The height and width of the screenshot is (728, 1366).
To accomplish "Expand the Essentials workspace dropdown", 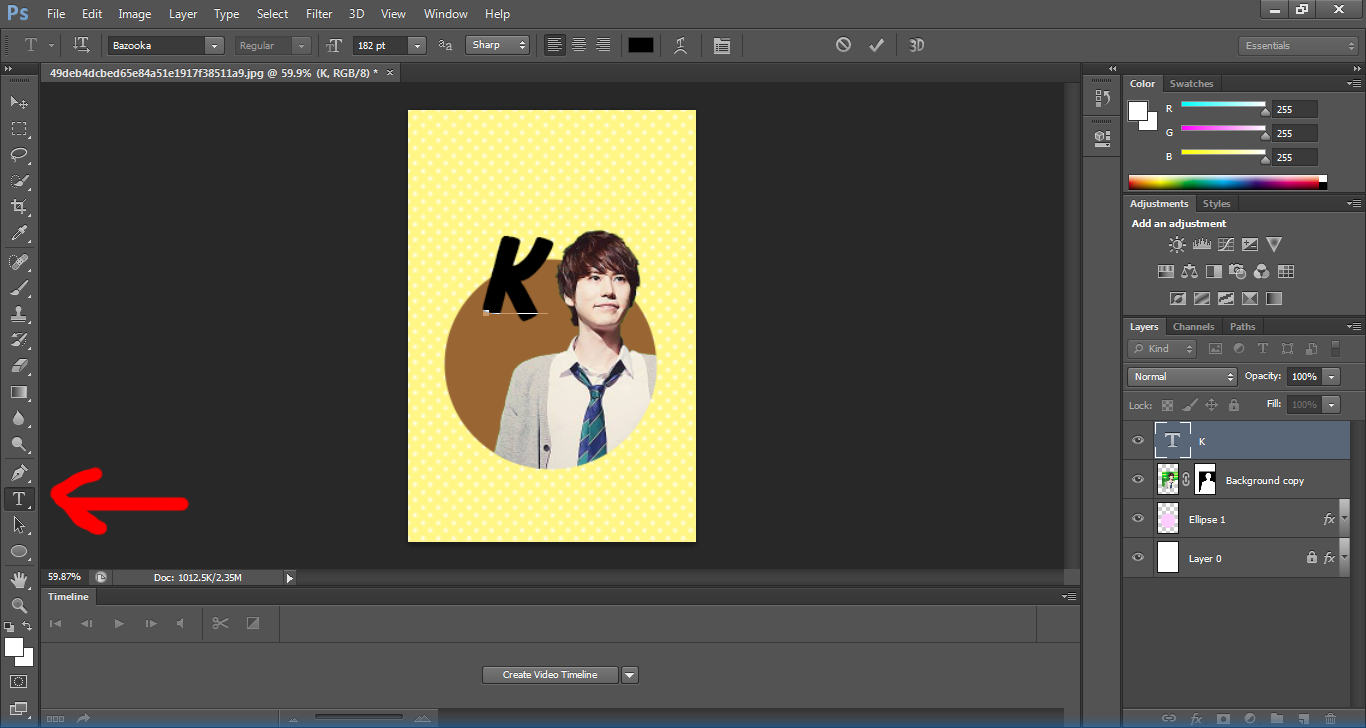I will coord(1298,46).
